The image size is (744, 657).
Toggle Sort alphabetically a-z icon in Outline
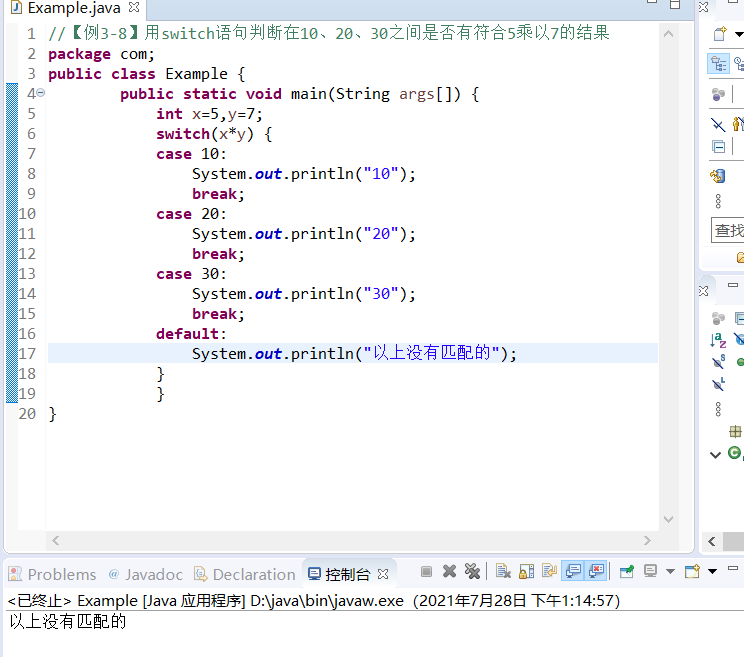coord(718,340)
